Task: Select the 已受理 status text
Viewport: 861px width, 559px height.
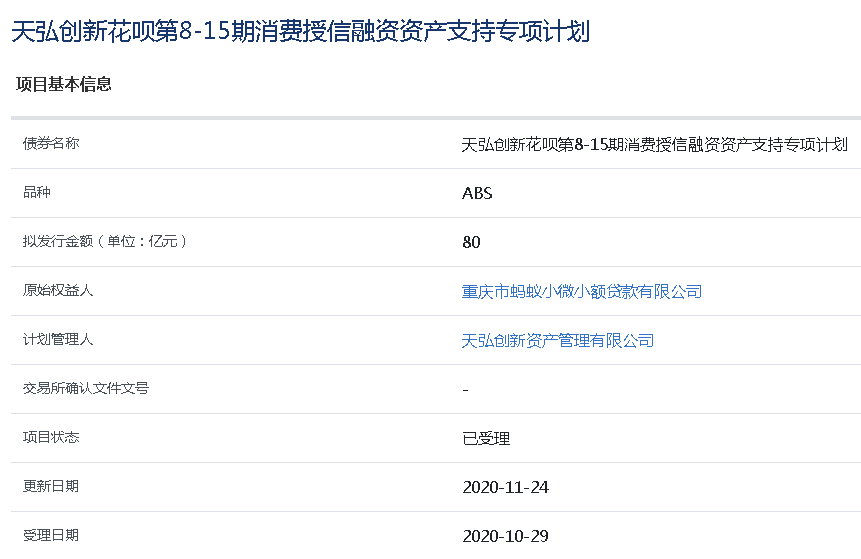Action: [486, 438]
